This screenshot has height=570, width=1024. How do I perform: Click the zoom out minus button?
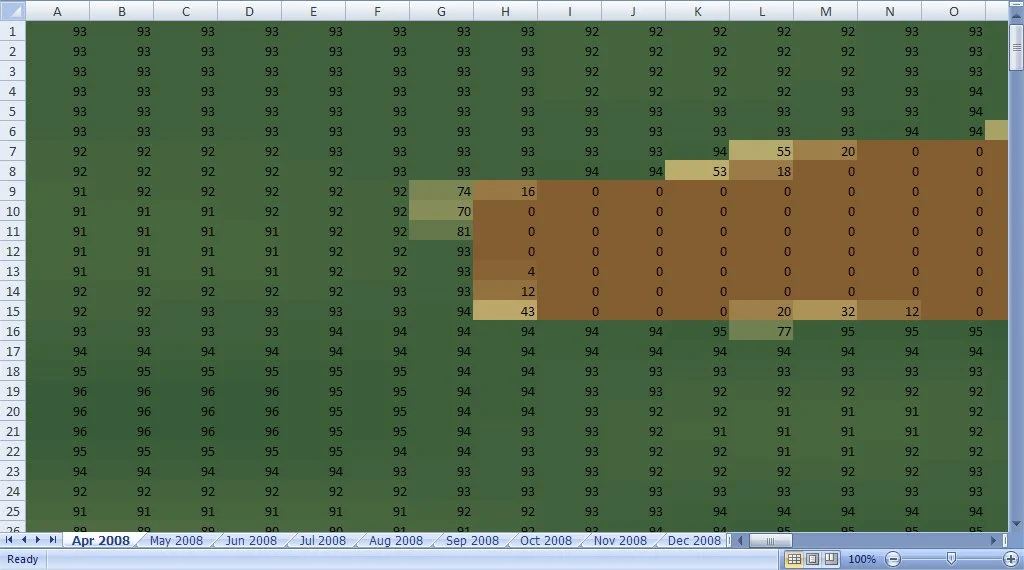tap(893, 559)
